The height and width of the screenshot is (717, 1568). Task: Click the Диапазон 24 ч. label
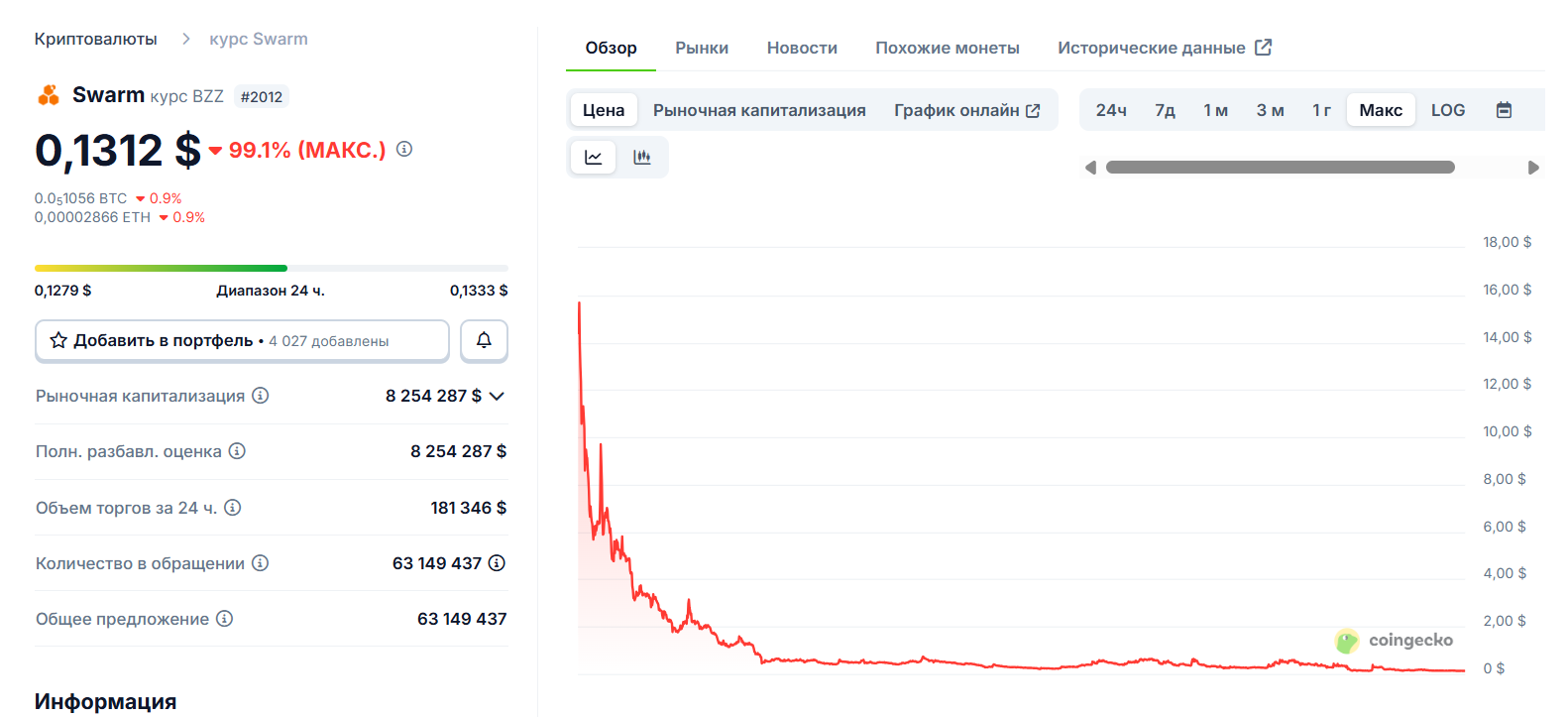(x=271, y=291)
